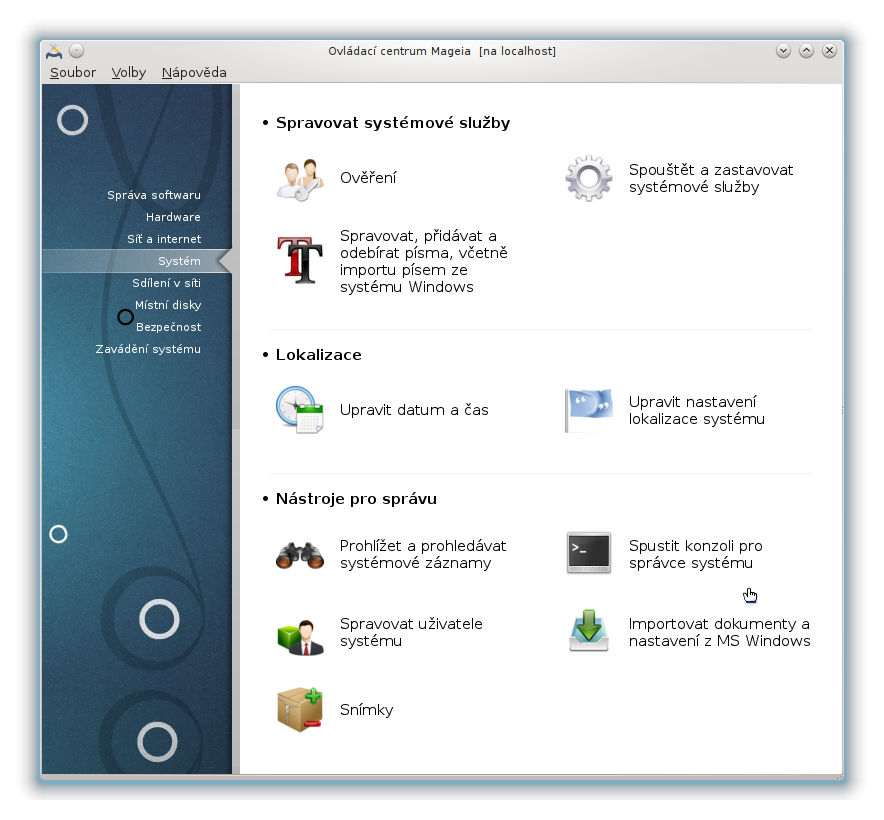Click the Lokalizace section heading
Screen dimensions: 884x820
click(319, 355)
